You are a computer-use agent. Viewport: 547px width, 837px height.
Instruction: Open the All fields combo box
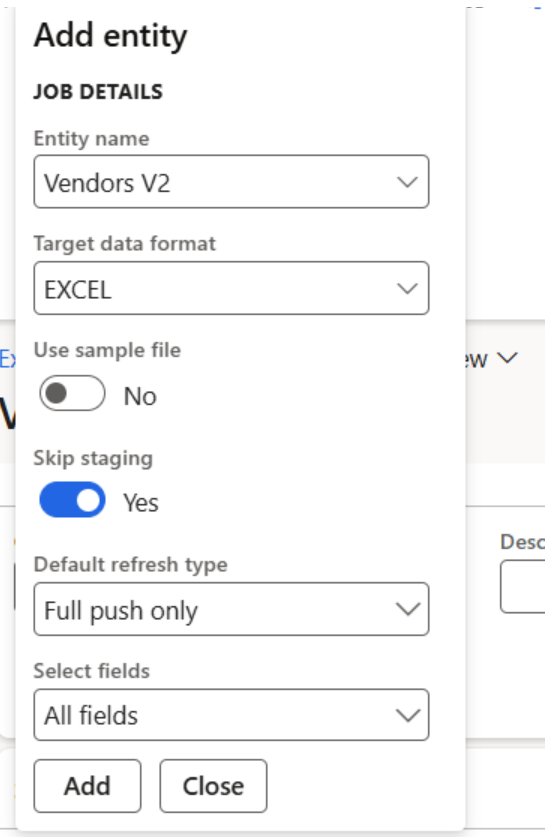point(231,715)
